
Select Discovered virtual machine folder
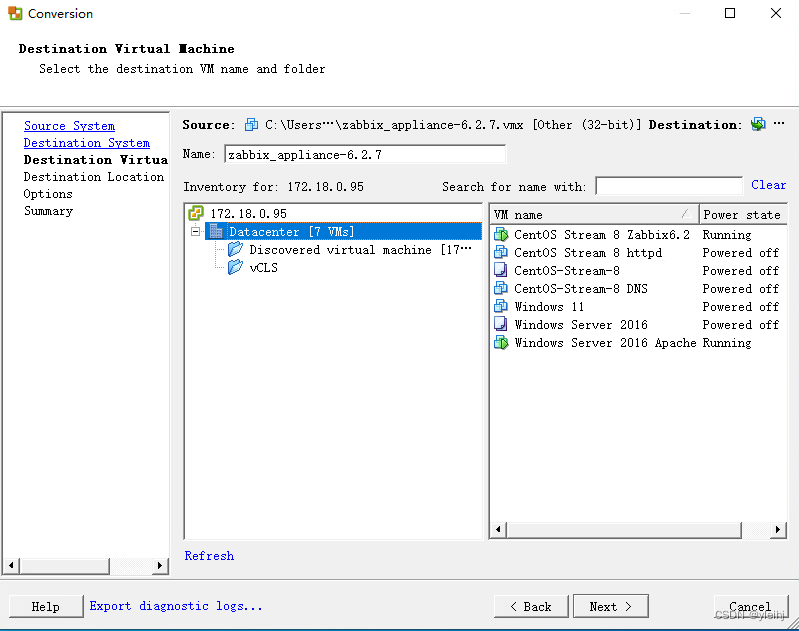pos(360,250)
